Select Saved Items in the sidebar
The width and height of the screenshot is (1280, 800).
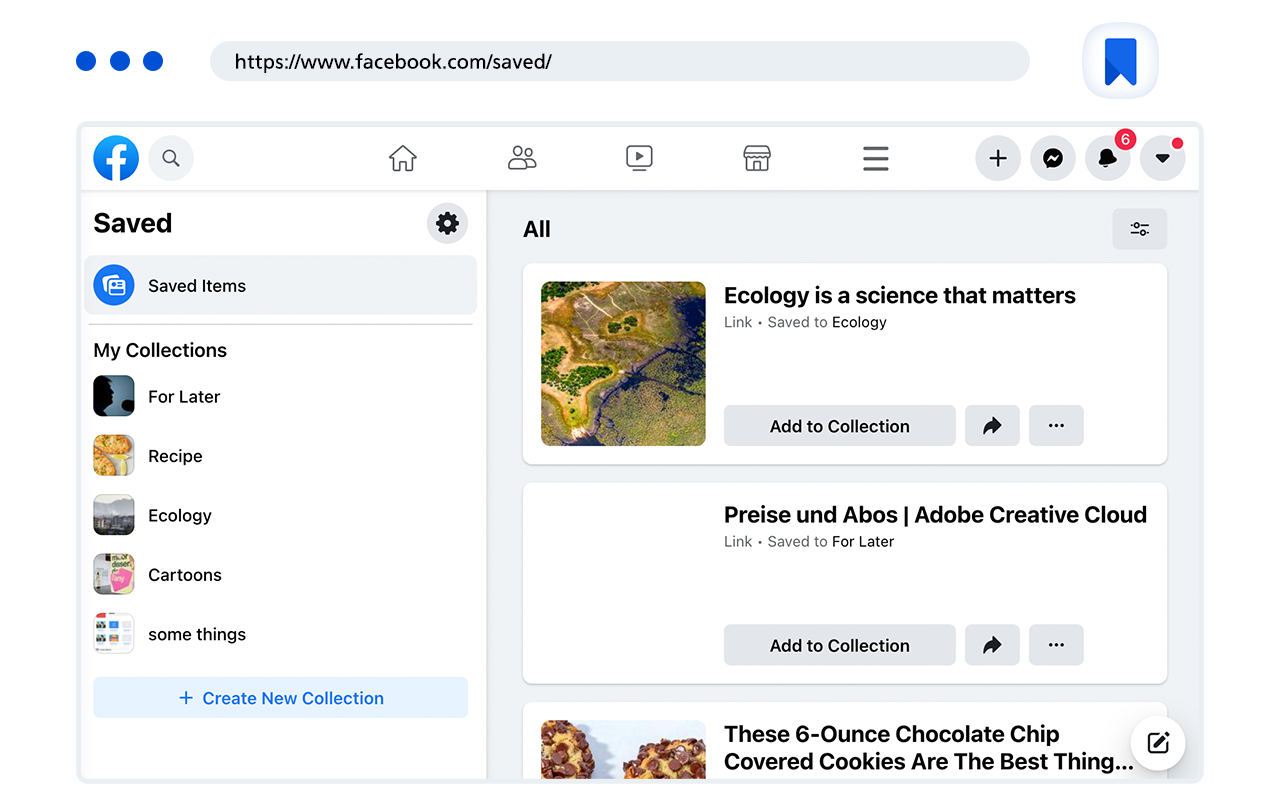point(280,285)
